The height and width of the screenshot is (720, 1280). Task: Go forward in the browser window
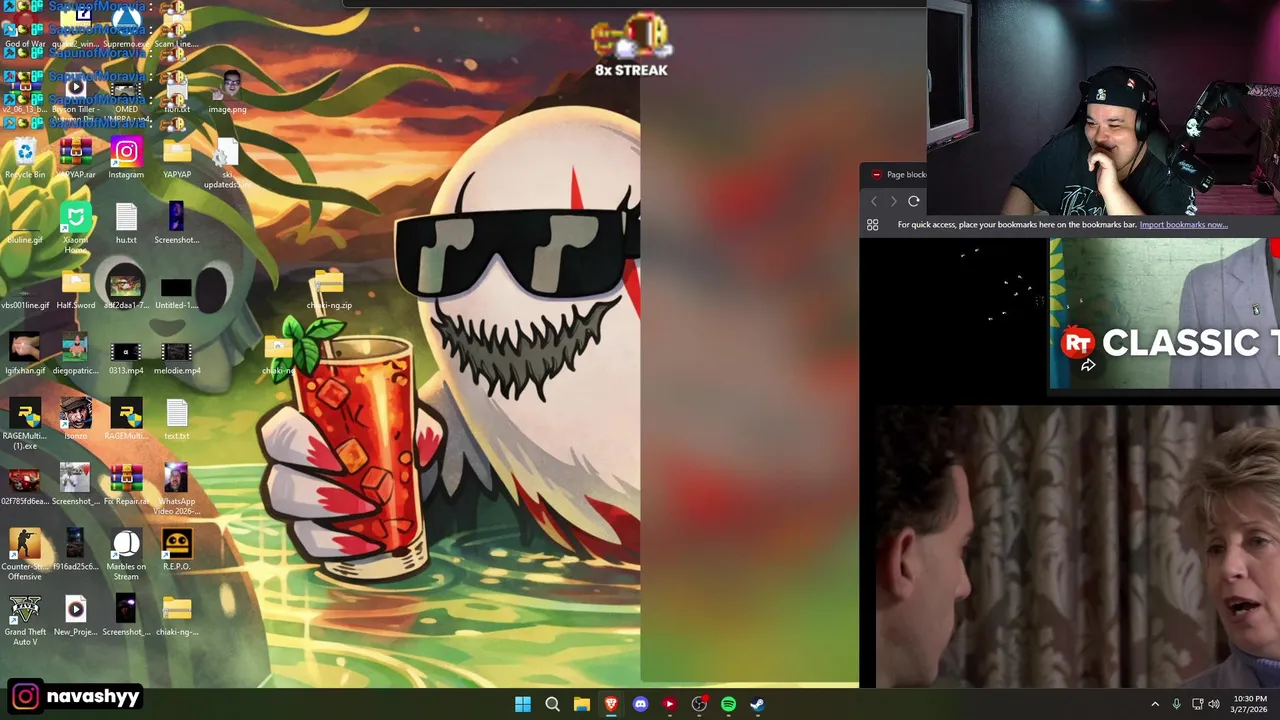(893, 201)
